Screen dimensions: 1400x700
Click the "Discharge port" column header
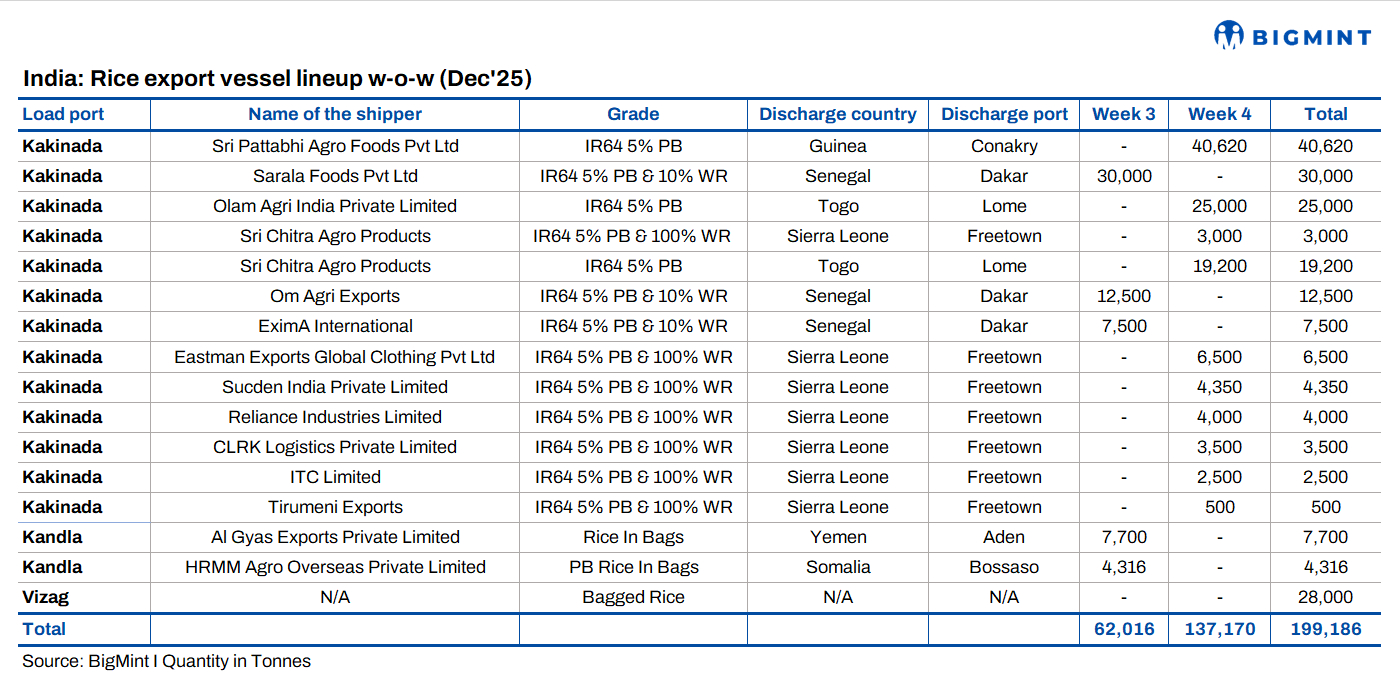pos(1004,114)
